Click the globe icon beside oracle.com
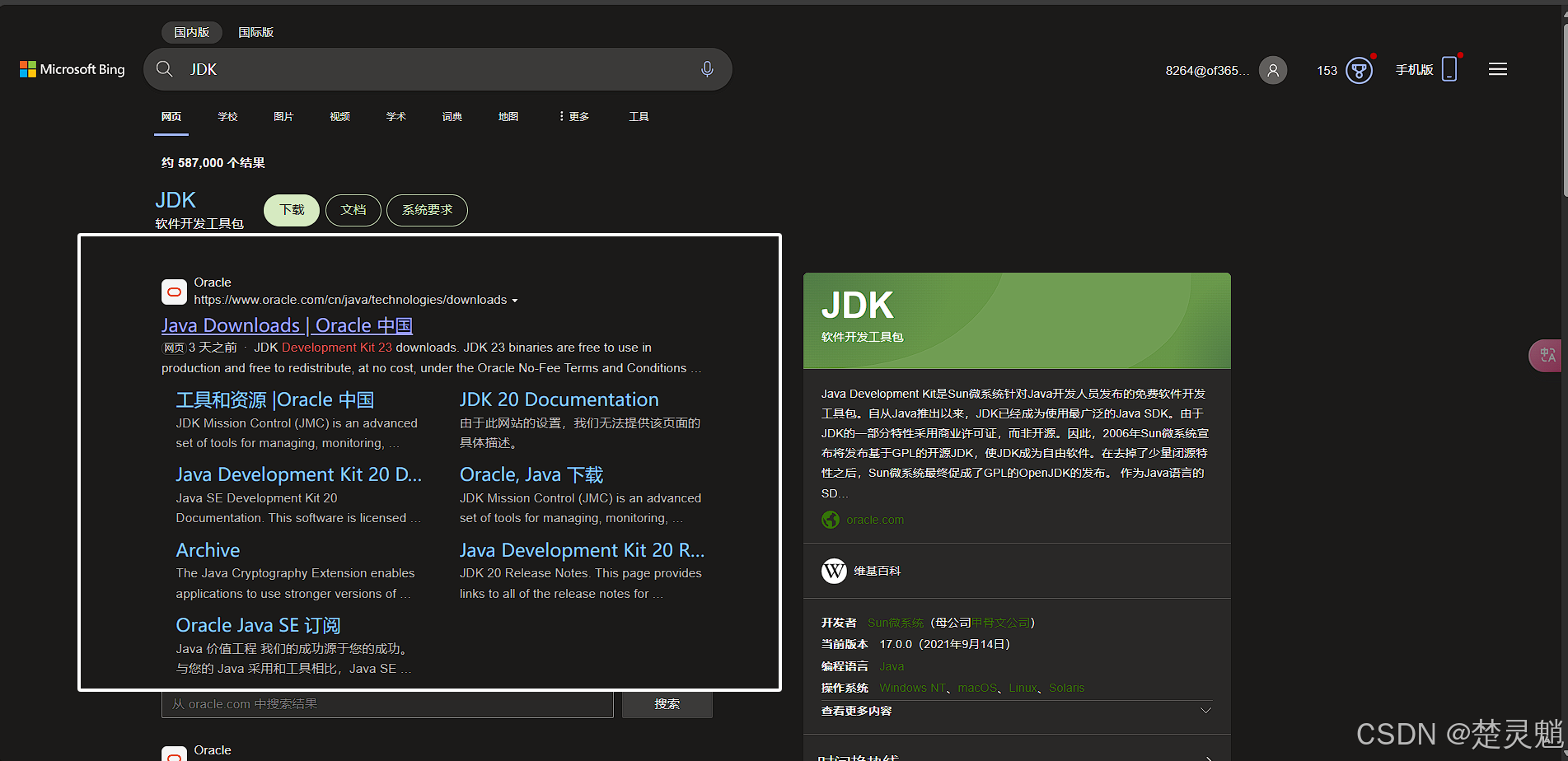Screen dimensions: 1568x761 [831, 520]
